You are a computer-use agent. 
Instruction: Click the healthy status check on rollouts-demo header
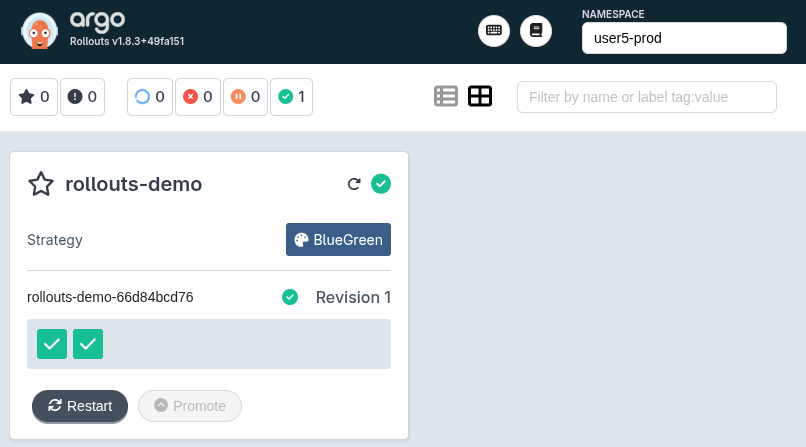pyautogui.click(x=380, y=184)
